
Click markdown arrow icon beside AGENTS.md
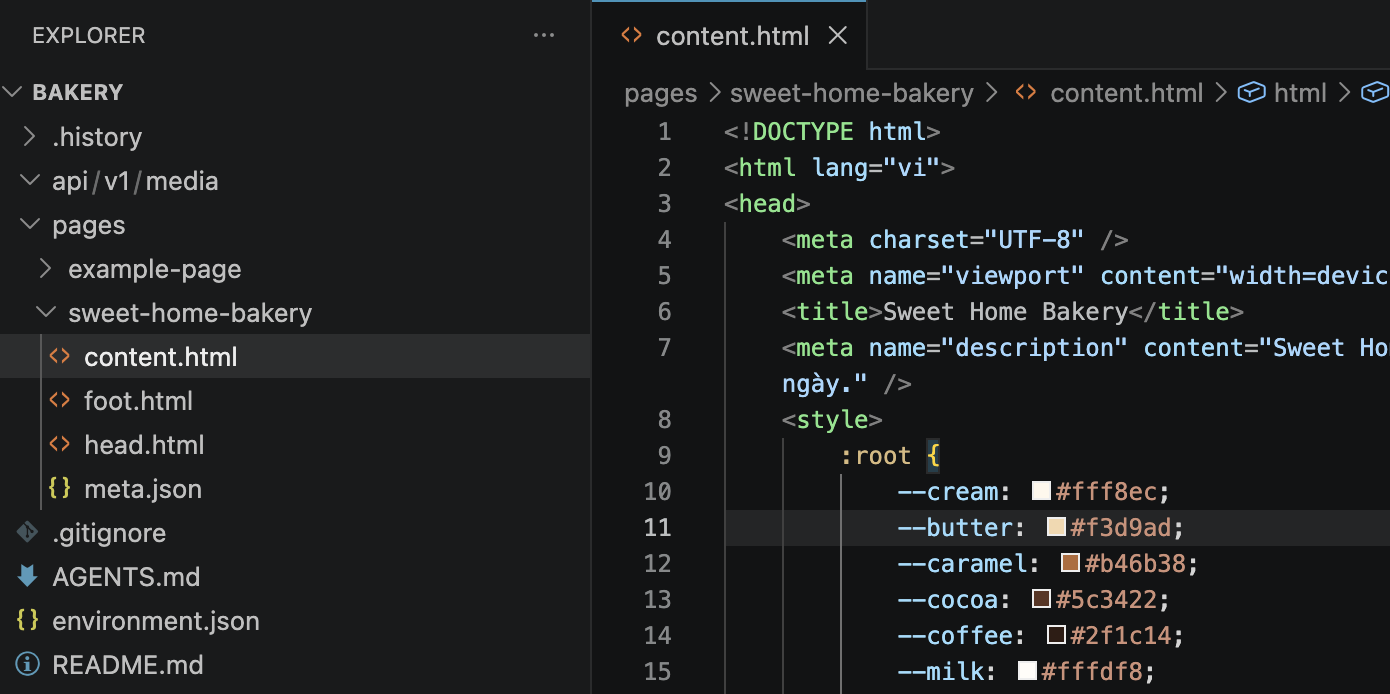click(28, 576)
